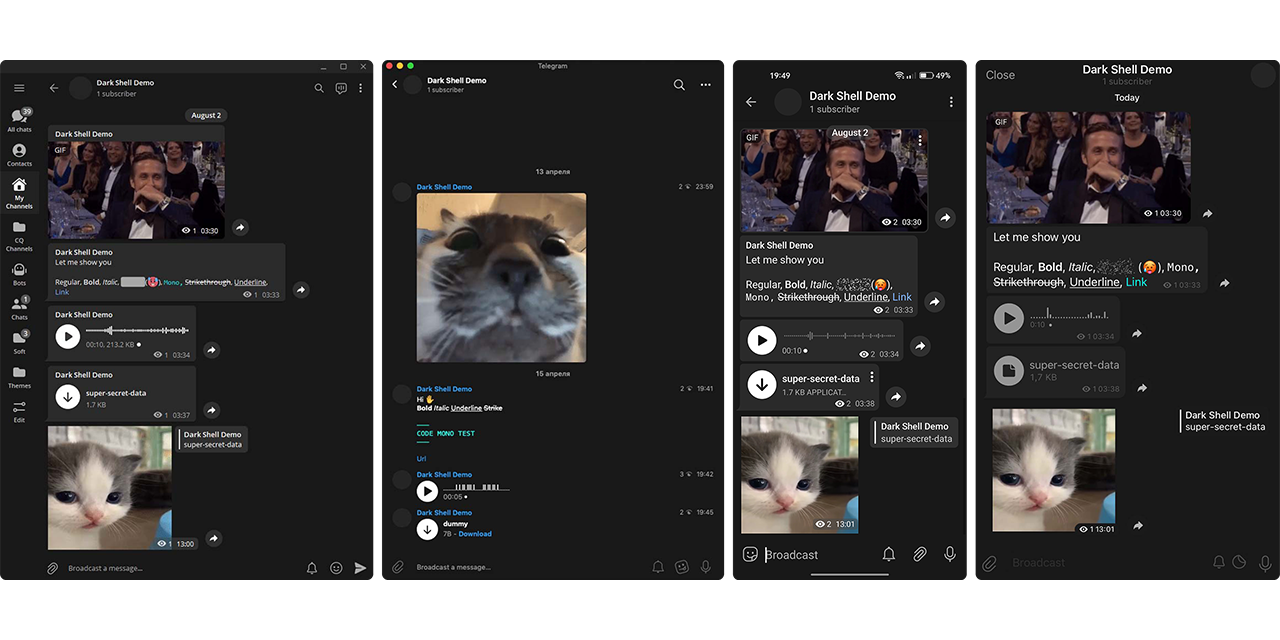Click Close in iOS window header
Image resolution: width=1280 pixels, height=640 pixels.
tap(1000, 75)
